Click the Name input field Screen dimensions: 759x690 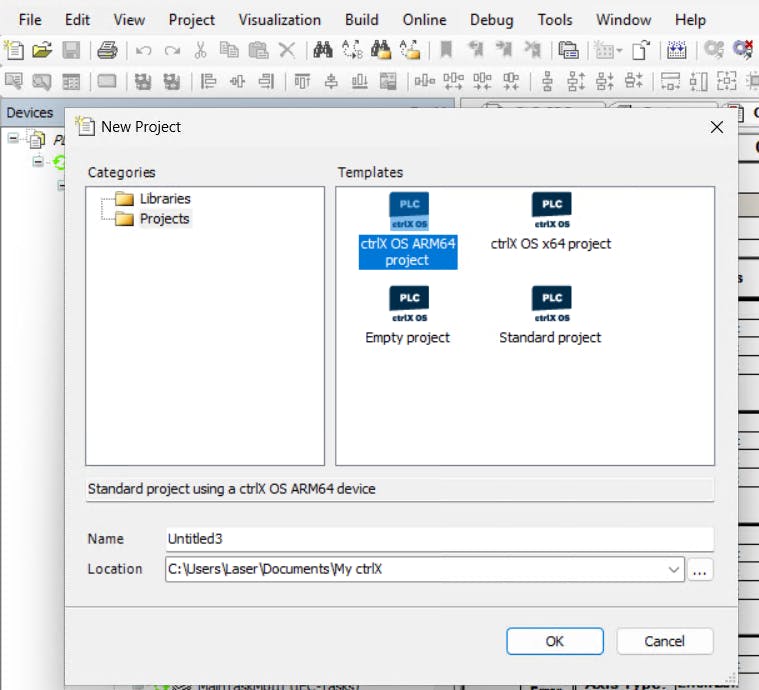coord(438,539)
